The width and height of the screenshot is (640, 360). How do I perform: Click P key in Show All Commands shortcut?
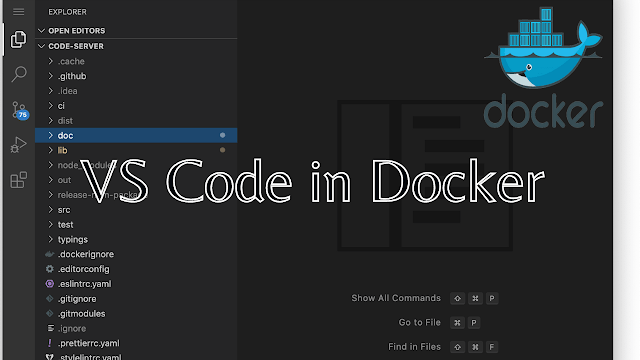tap(492, 298)
